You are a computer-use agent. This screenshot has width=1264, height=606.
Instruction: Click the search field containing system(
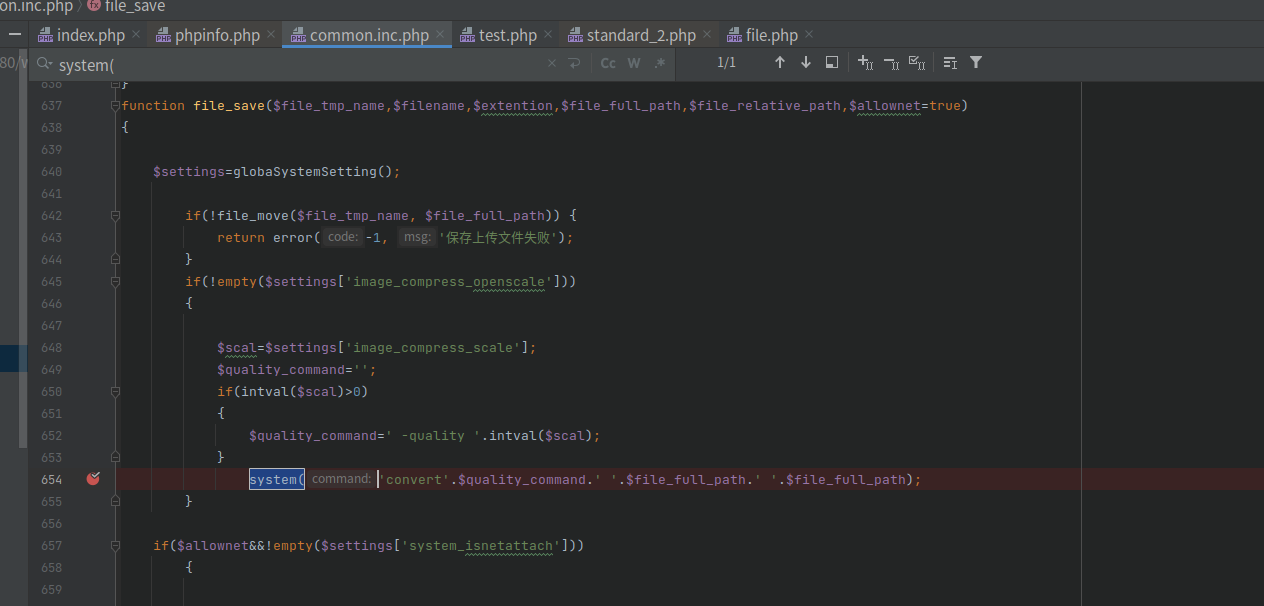(300, 64)
